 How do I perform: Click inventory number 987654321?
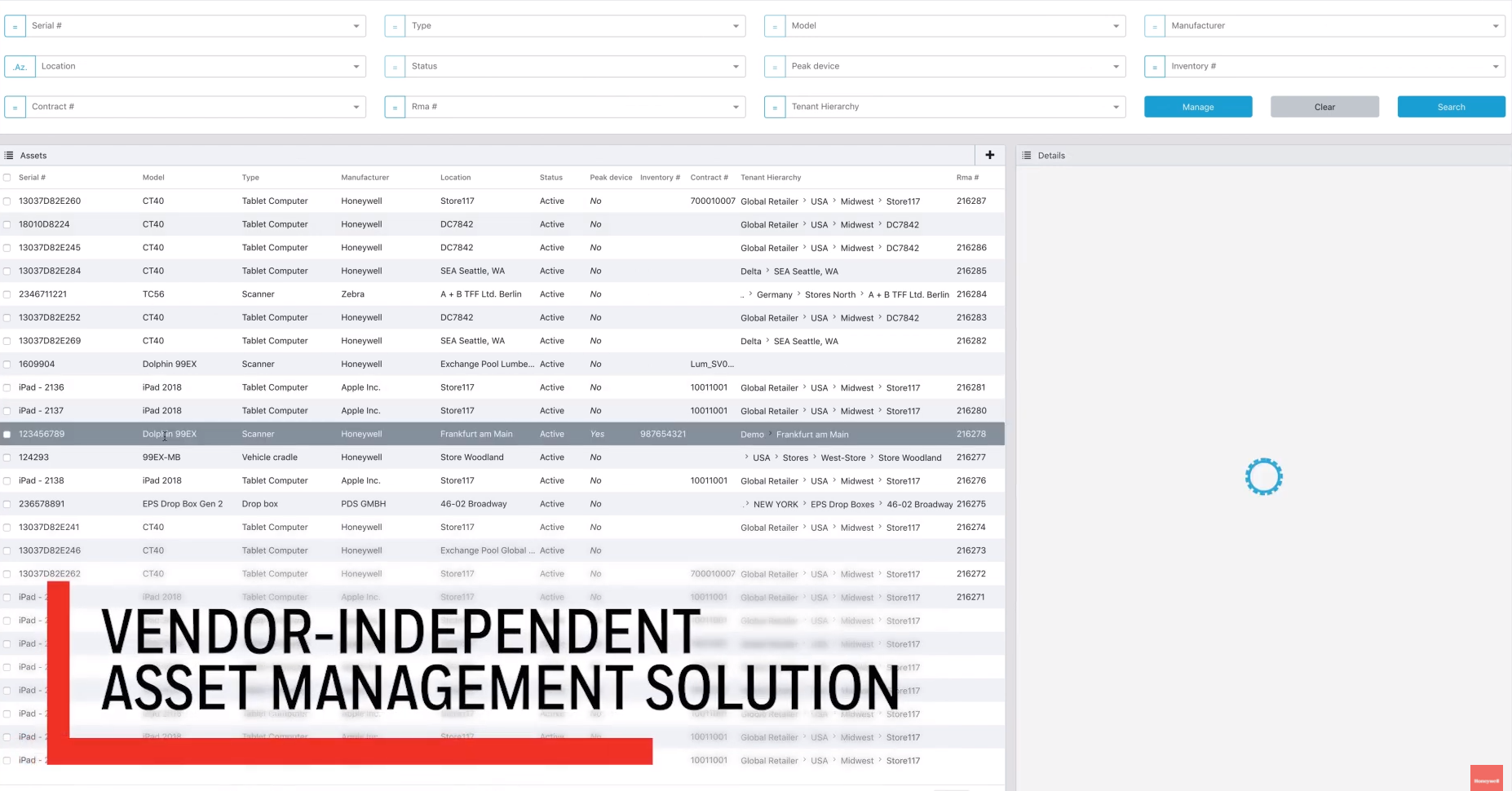click(x=663, y=435)
